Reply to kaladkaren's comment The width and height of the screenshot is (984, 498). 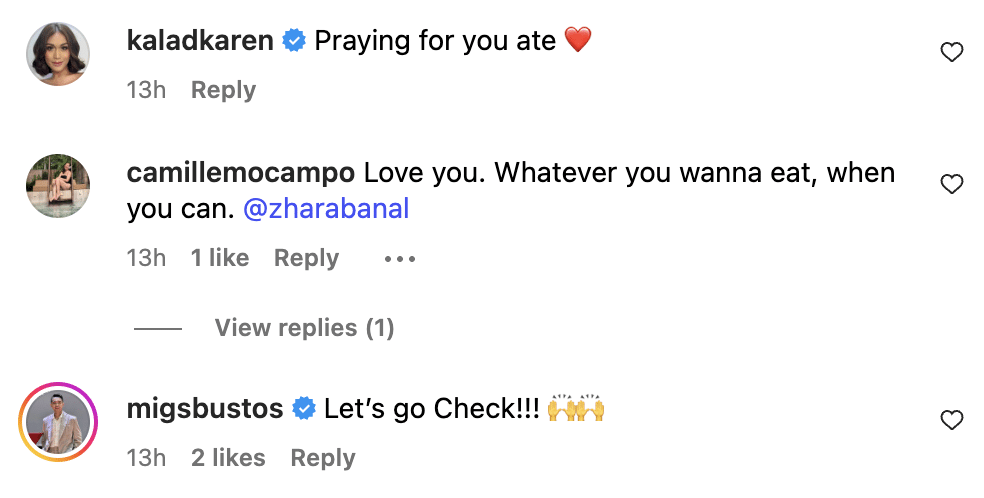223,90
